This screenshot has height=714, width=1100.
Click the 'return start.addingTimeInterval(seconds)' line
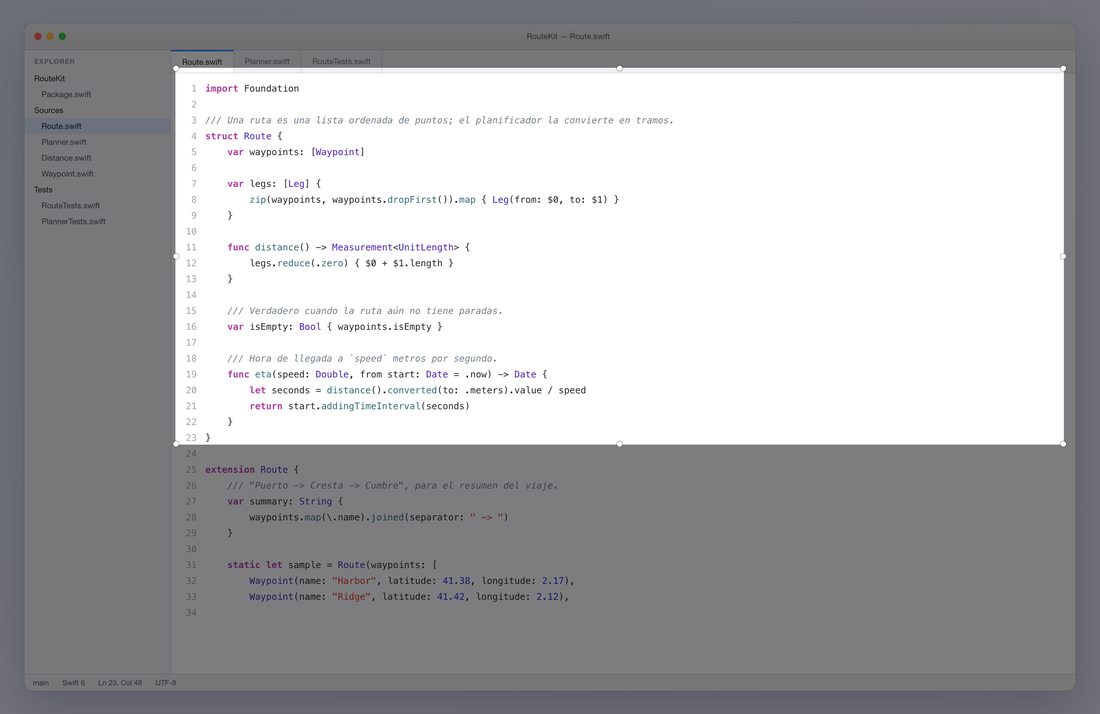359,406
